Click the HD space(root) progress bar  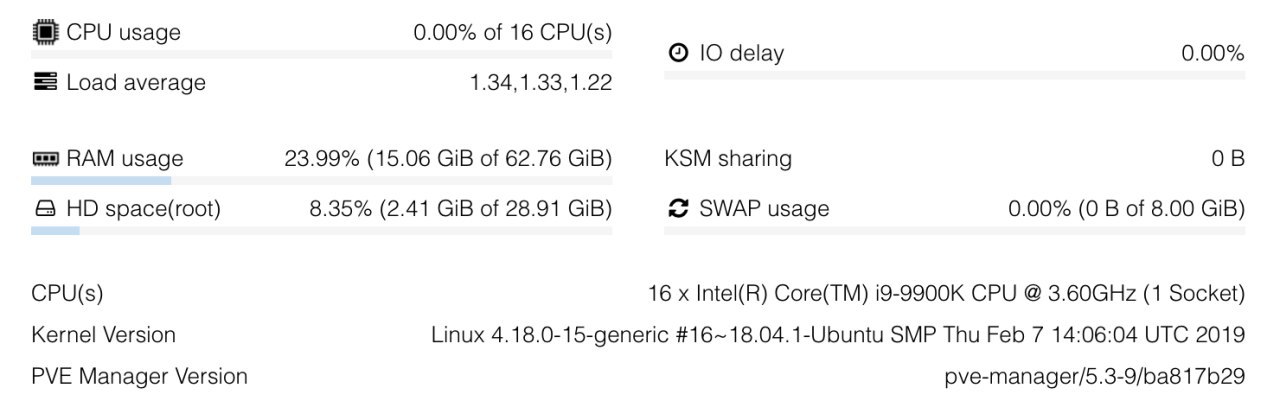[x=320, y=231]
